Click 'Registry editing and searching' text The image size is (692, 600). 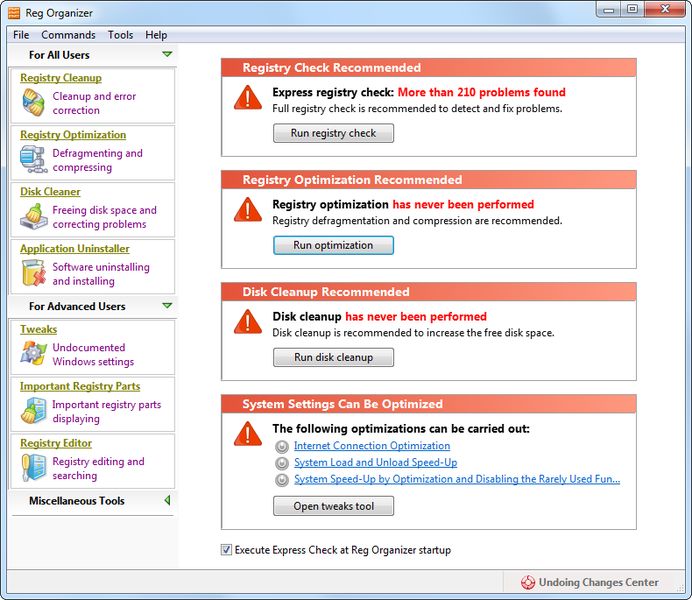click(x=98, y=468)
